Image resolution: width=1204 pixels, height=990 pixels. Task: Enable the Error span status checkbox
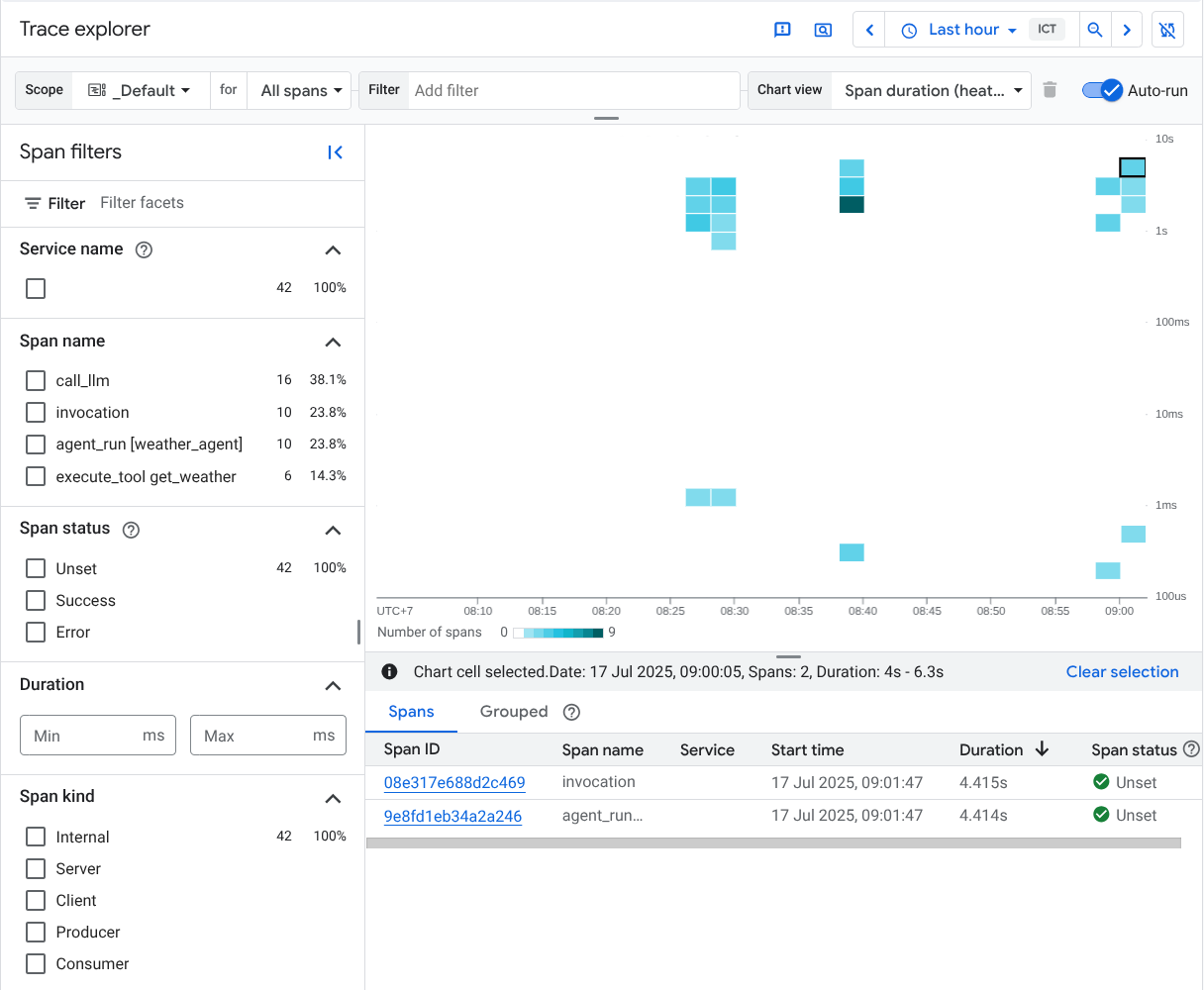point(36,632)
